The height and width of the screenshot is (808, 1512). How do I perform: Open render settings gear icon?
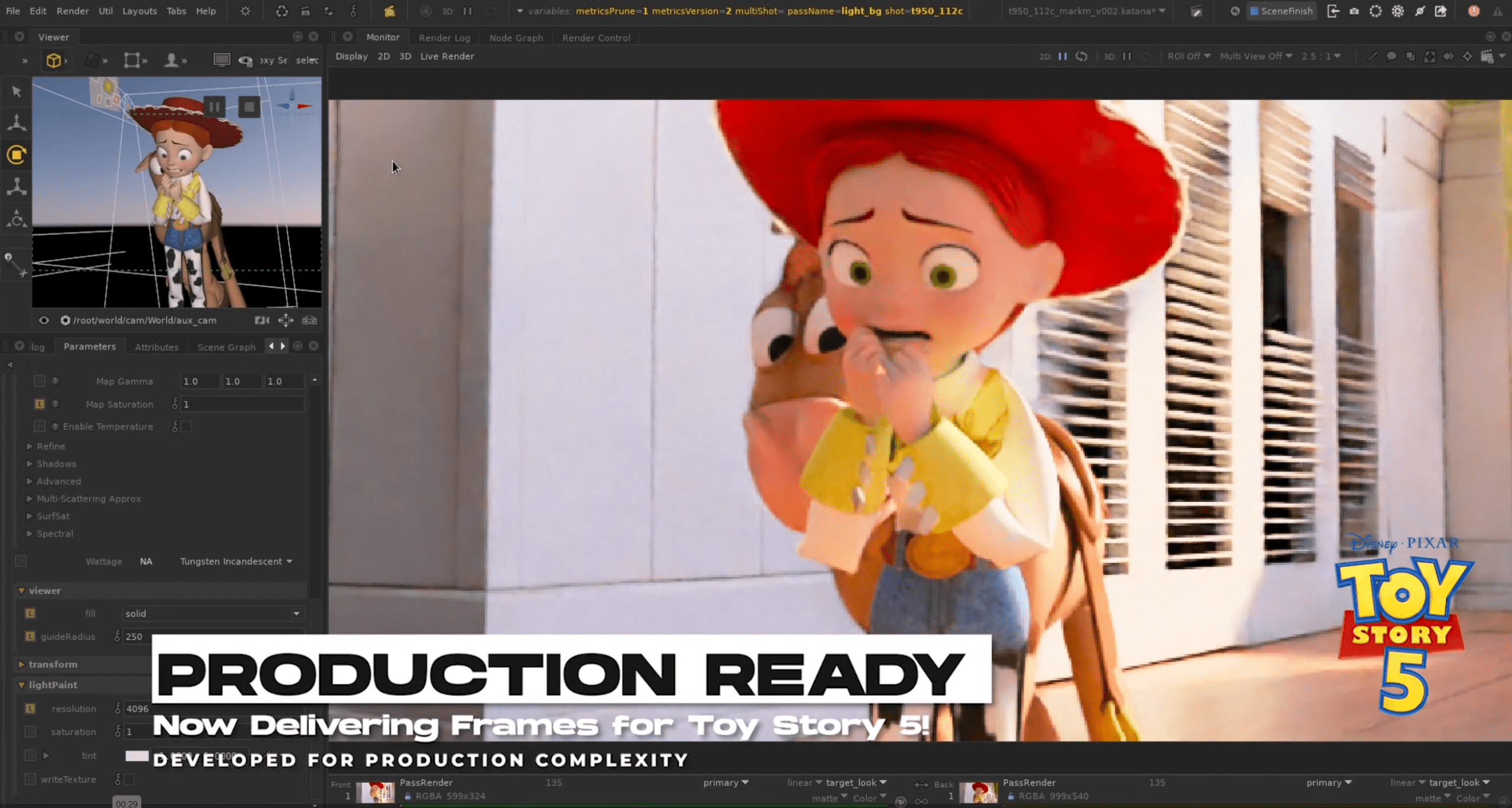pyautogui.click(x=1398, y=11)
